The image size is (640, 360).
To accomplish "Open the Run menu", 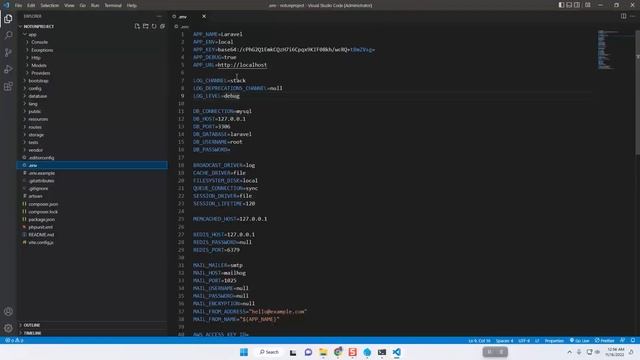I will 95,5.
